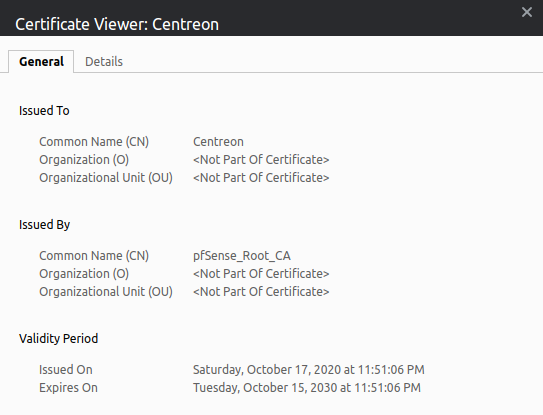This screenshot has width=543, height=415.
Task: Click Issued To Organizational Unit (OU) label
Action: [106, 178]
